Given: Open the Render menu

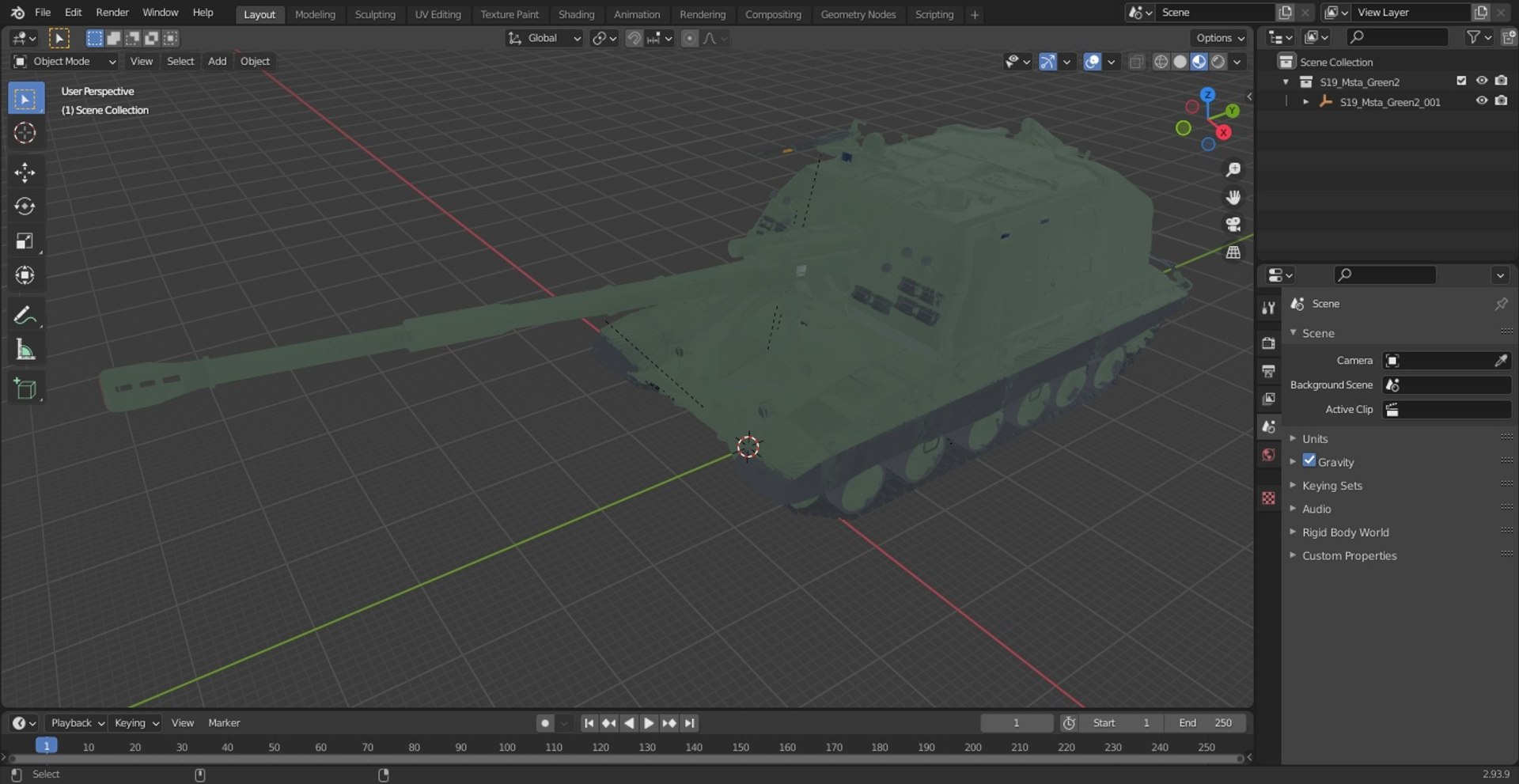Looking at the screenshot, I should tap(112, 13).
